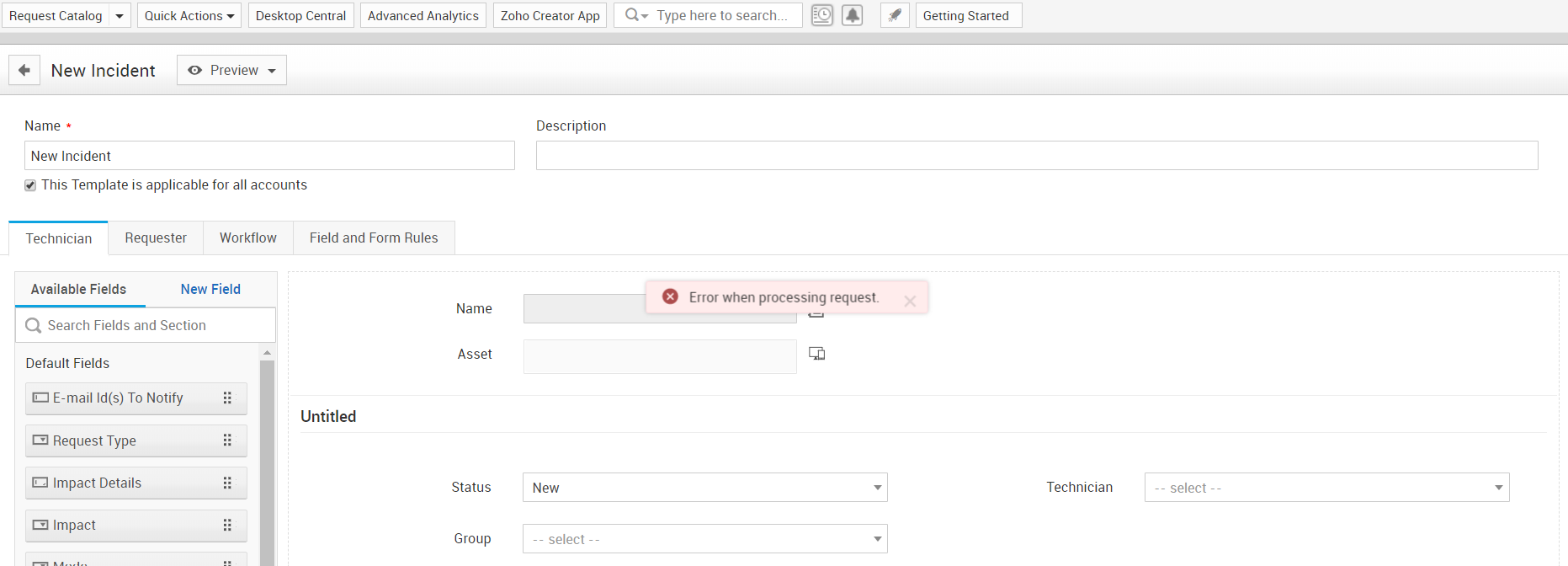Dismiss the error notification with X
This screenshot has width=1568, height=566.
(910, 301)
